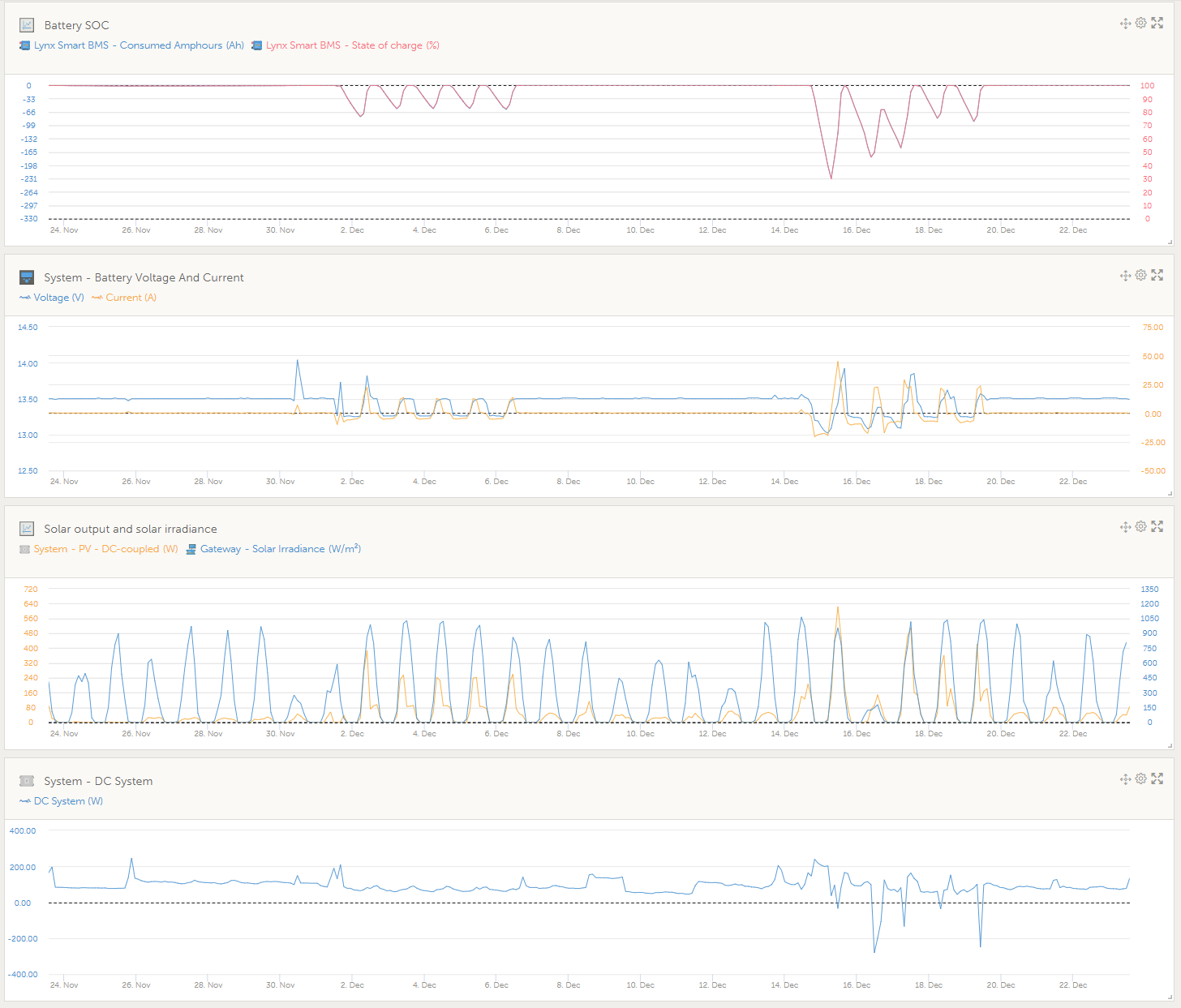The height and width of the screenshot is (1008, 1181).
Task: Click resize corner of Battery SOC widget
Action: point(1170,242)
